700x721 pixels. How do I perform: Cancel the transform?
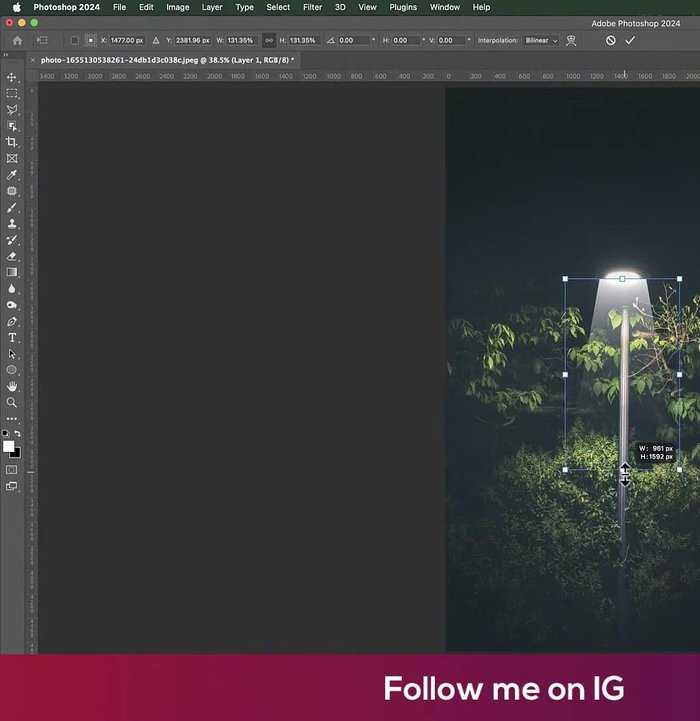pyautogui.click(x=611, y=40)
